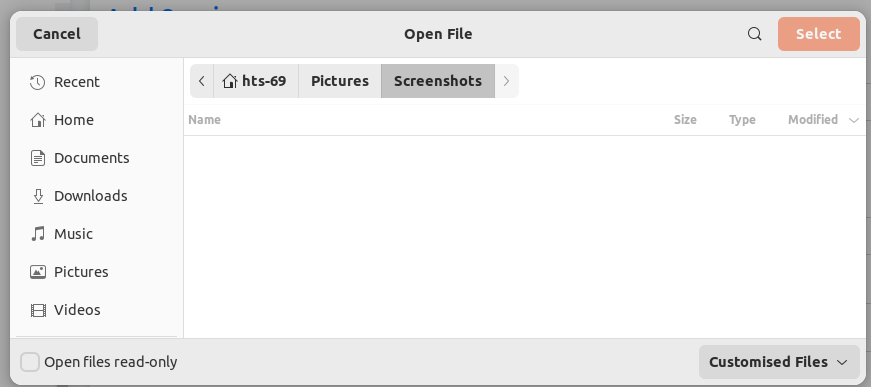Viewport: 871px width, 387px height.
Task: Click the orange Select button
Action: tap(818, 34)
